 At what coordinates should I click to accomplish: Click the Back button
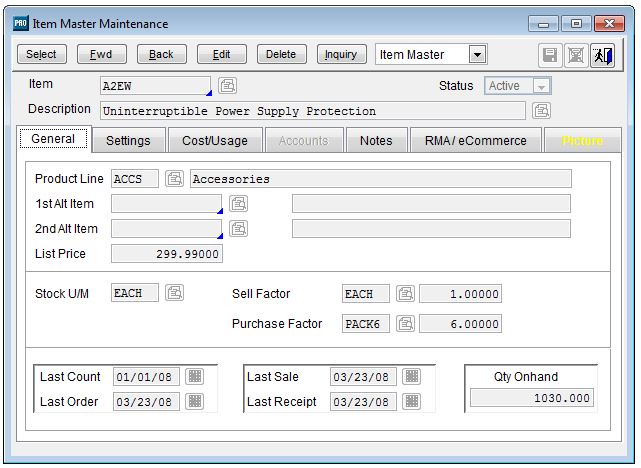(162, 54)
